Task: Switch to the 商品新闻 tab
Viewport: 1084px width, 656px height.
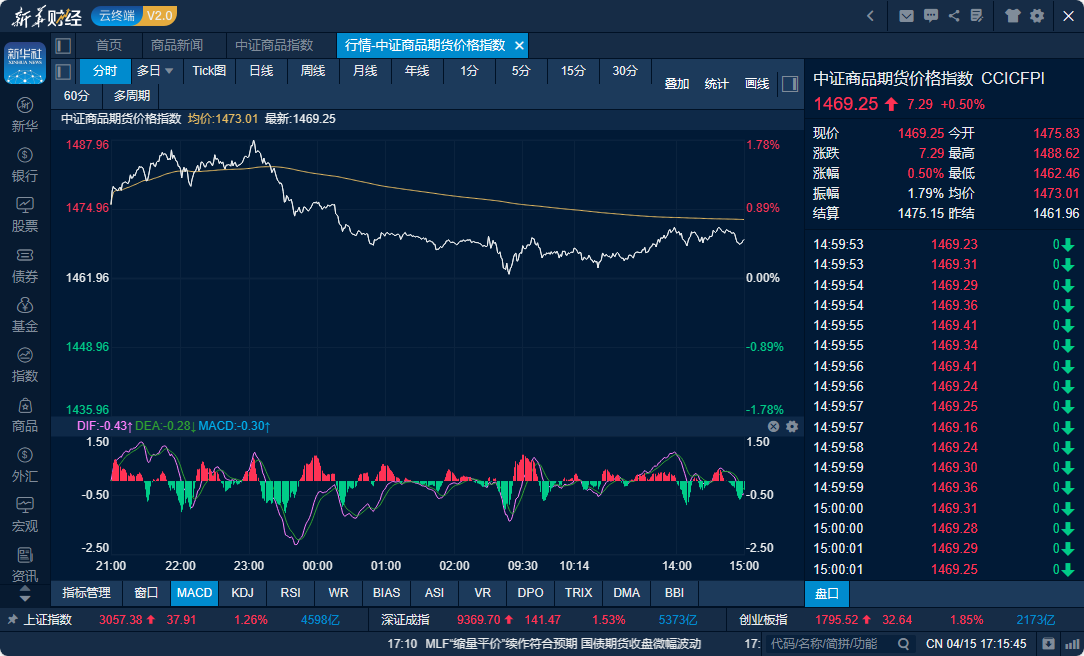Action: point(176,46)
